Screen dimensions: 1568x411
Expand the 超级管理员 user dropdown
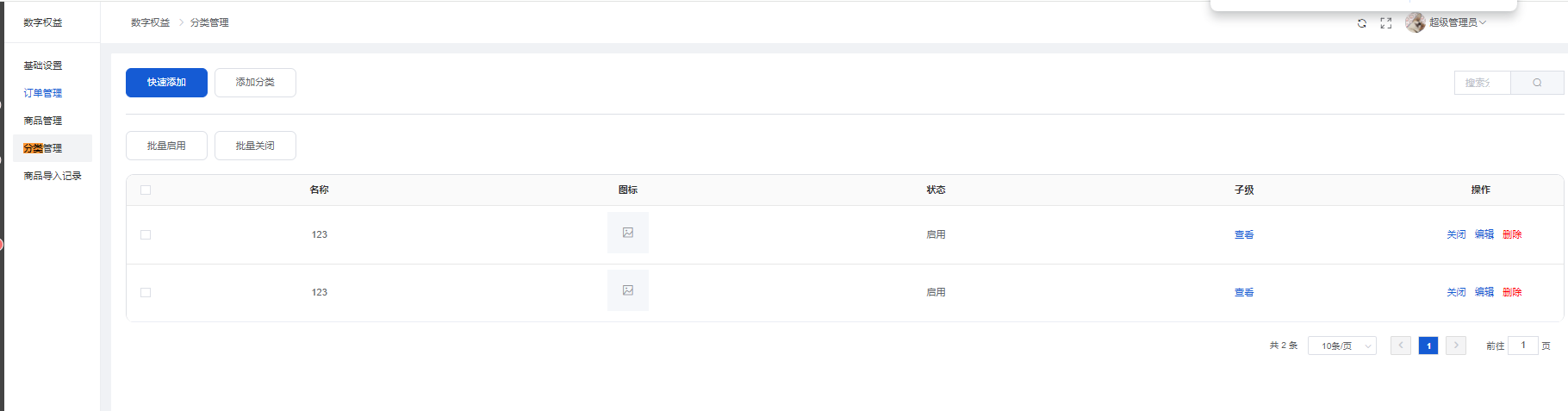1458,22
